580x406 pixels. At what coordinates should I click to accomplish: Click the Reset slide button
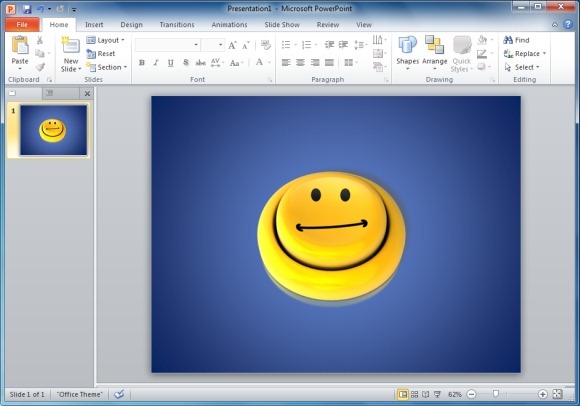(x=101, y=54)
